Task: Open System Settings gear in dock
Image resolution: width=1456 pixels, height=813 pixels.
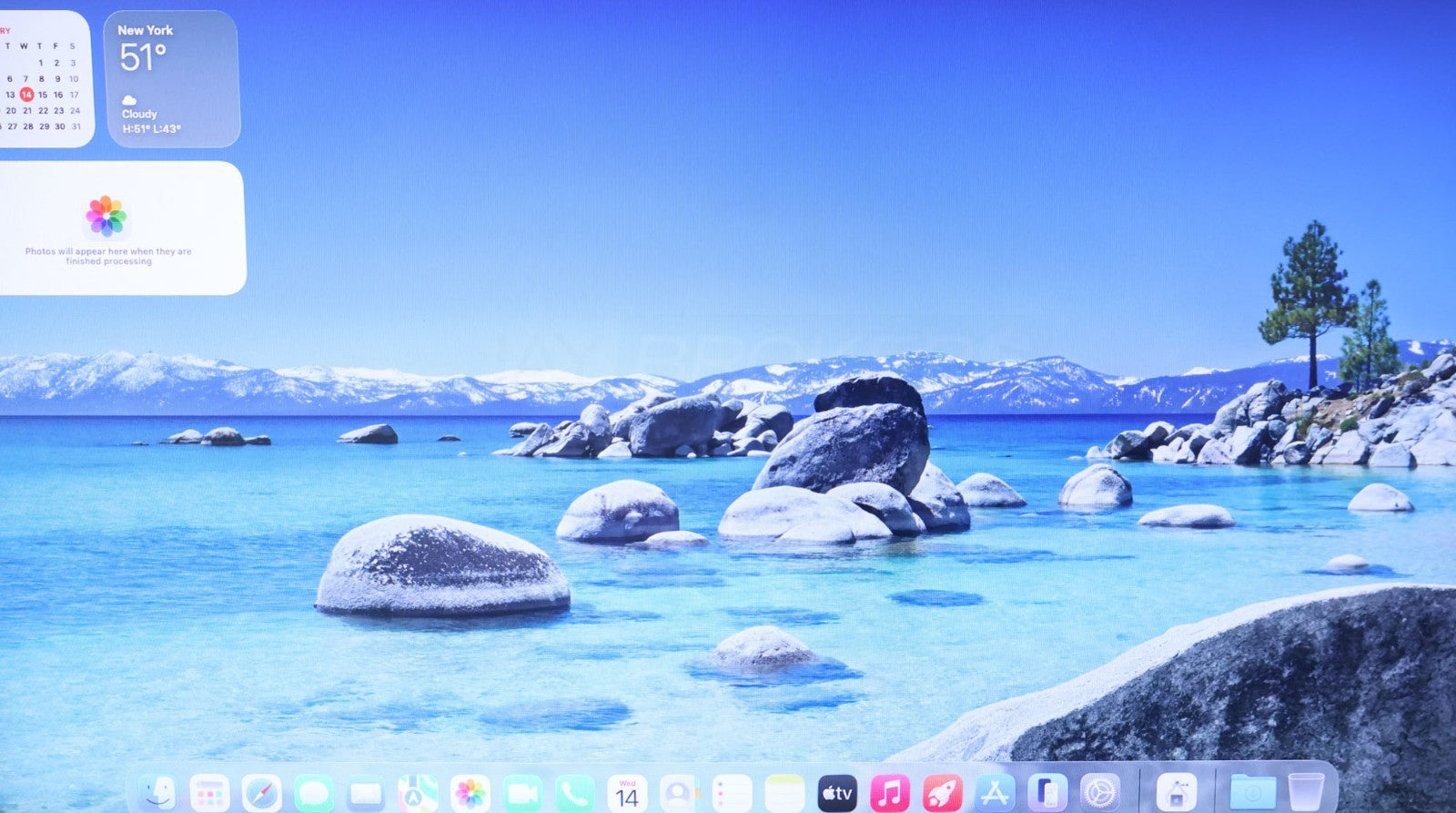Action: click(1099, 793)
